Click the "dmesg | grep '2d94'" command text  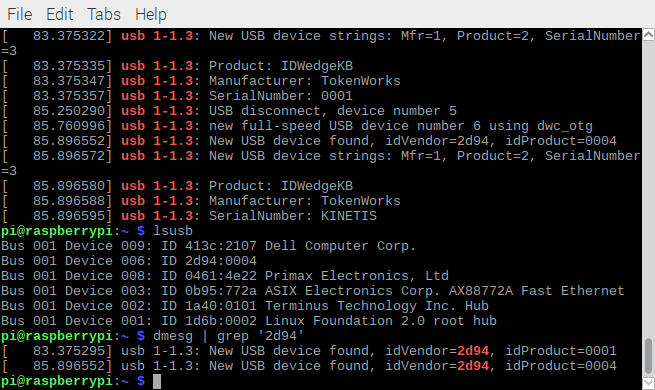[228, 336]
